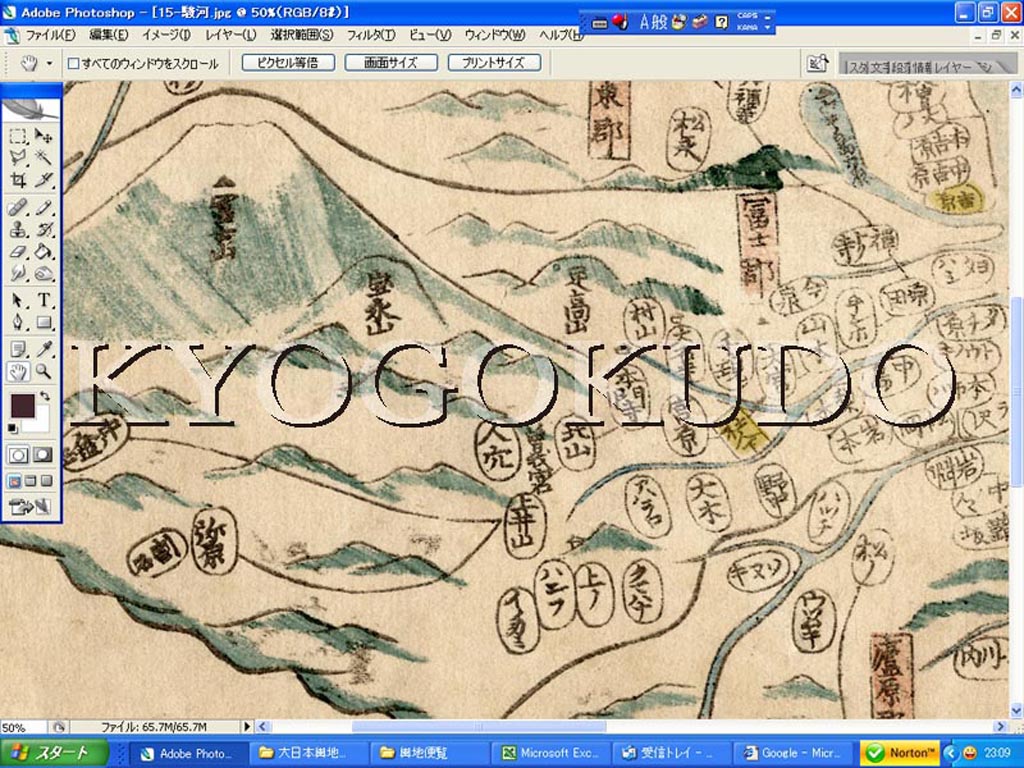Tick the scroll all windows checkbox
Viewport: 1024px width, 768px height.
(x=74, y=63)
